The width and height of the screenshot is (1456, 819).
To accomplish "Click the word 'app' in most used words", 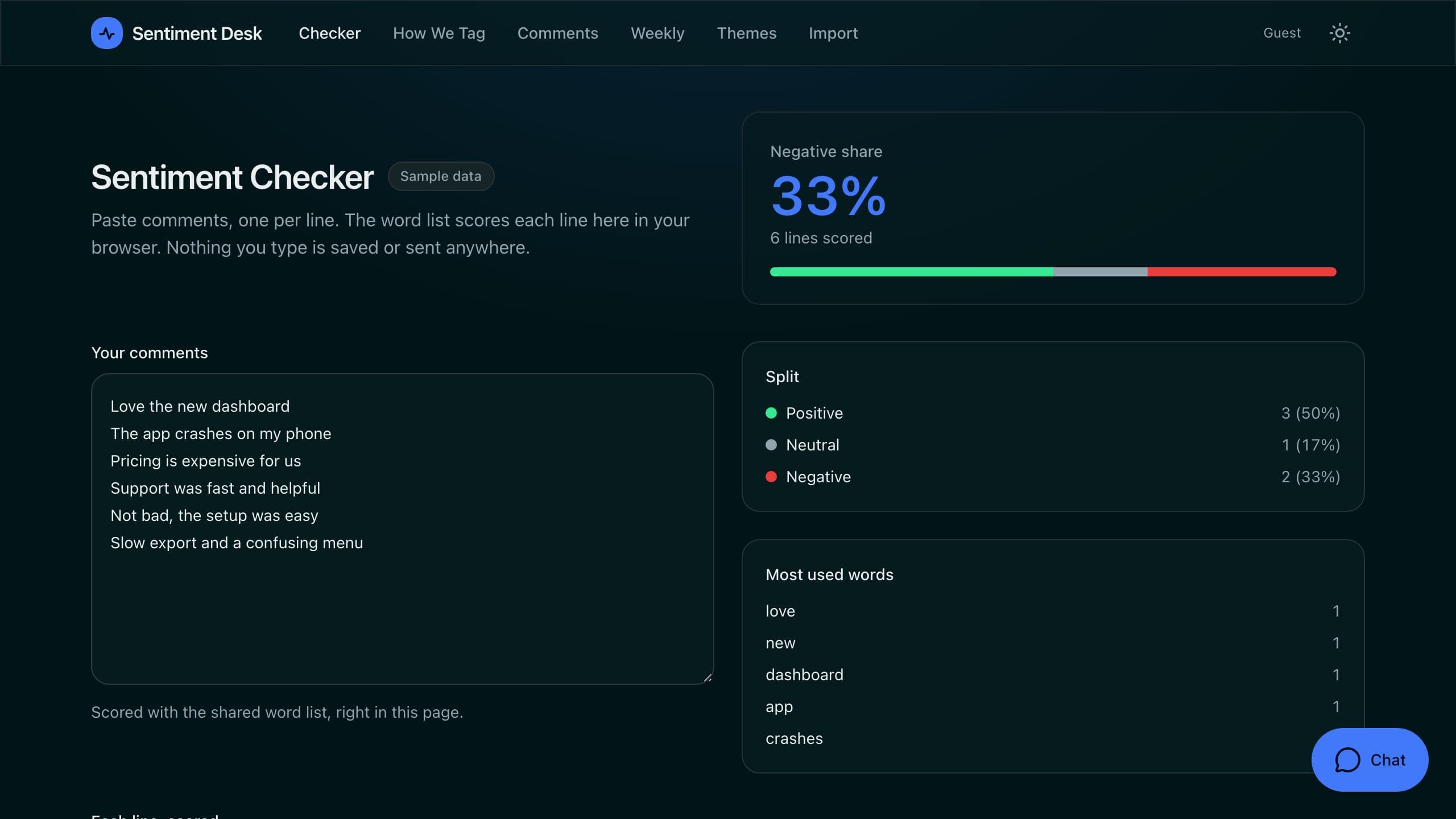I will (x=779, y=707).
